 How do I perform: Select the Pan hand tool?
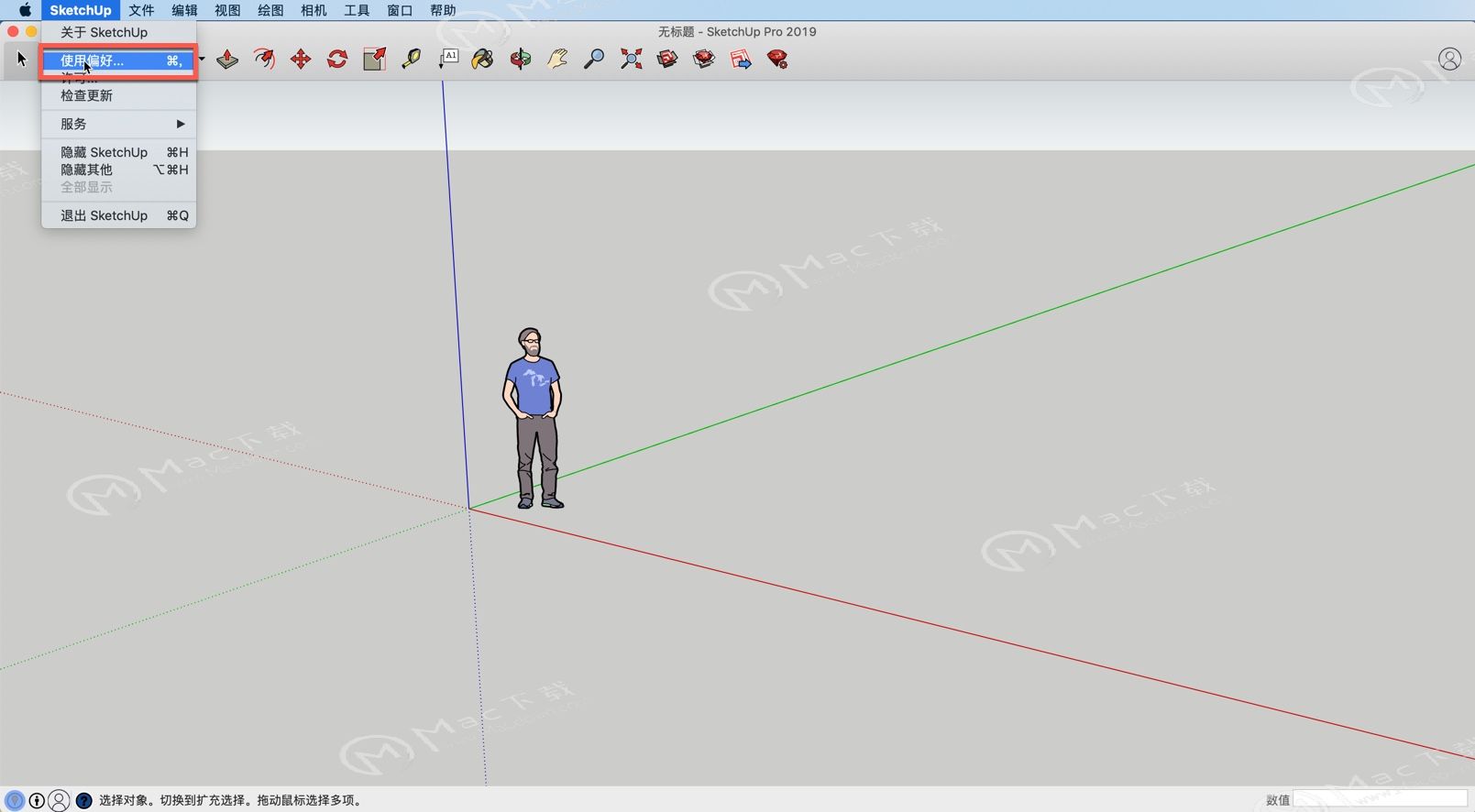click(557, 60)
